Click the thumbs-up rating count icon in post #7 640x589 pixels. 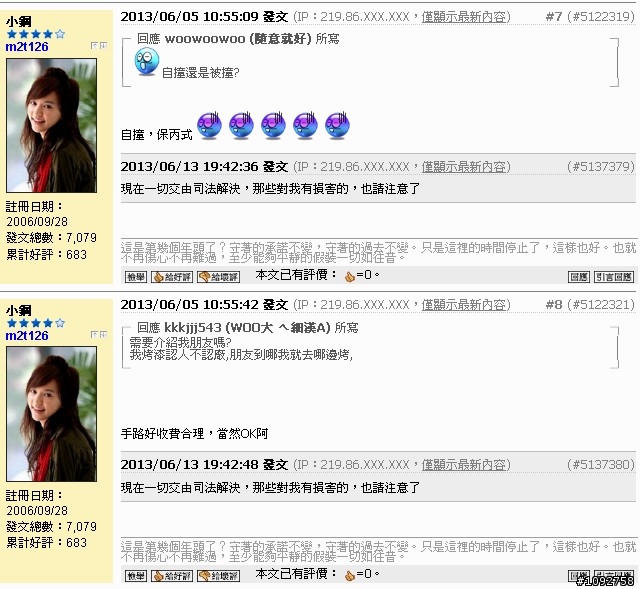pos(350,277)
